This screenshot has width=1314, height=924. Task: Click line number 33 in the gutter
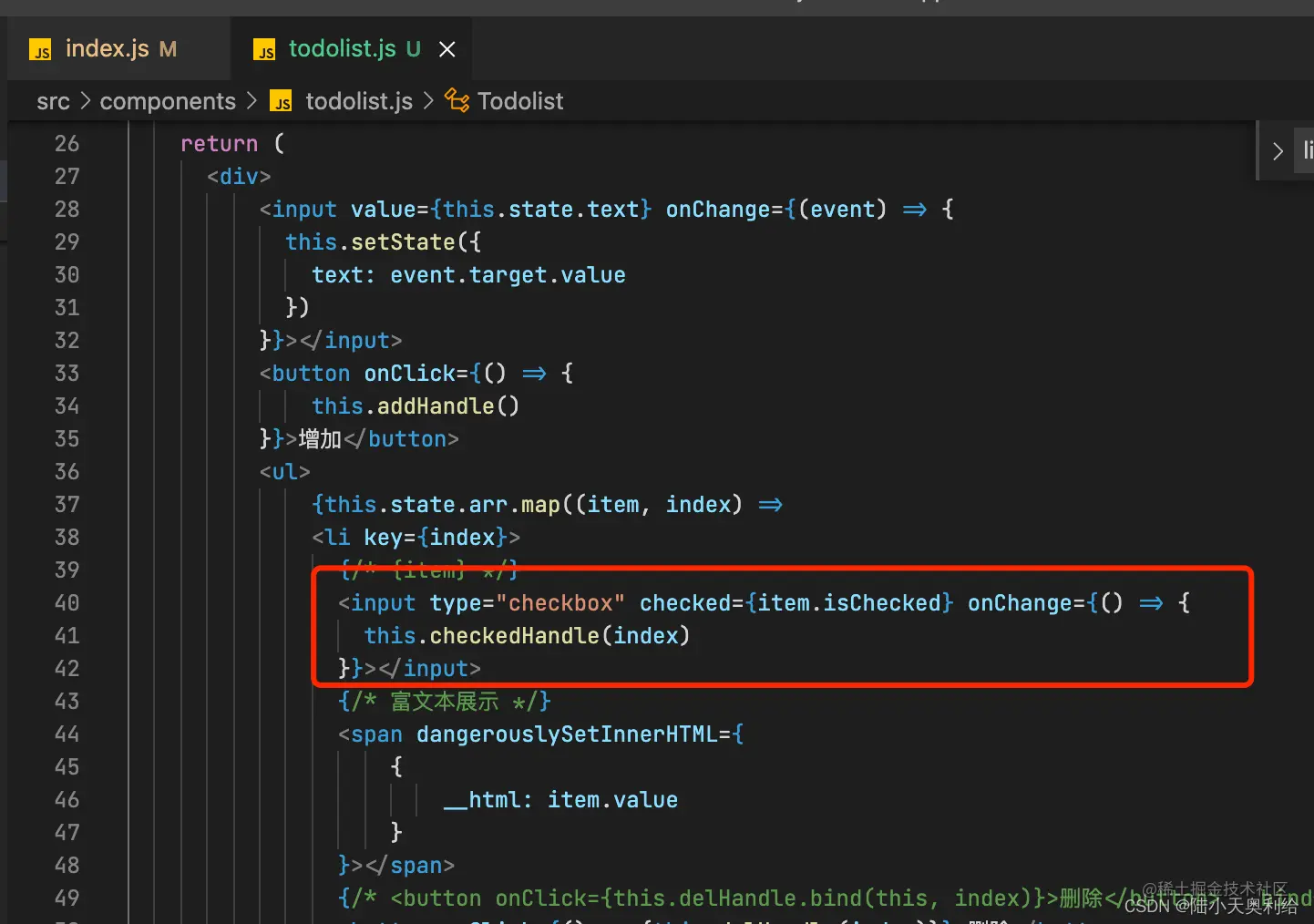point(67,374)
